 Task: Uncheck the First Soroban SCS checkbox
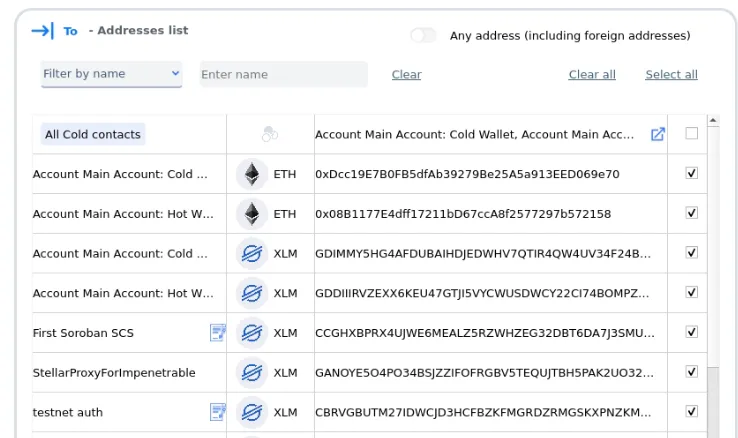pyautogui.click(x=691, y=332)
